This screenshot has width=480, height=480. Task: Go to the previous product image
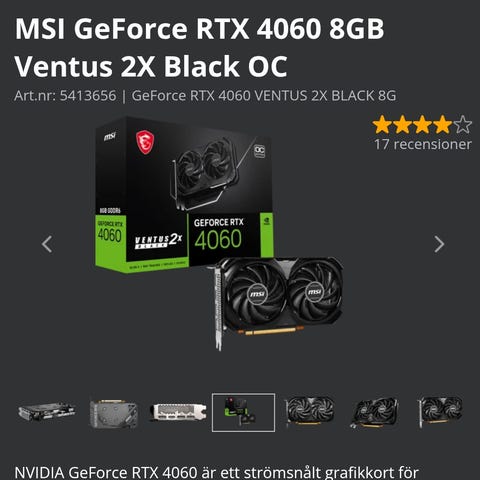point(47,244)
